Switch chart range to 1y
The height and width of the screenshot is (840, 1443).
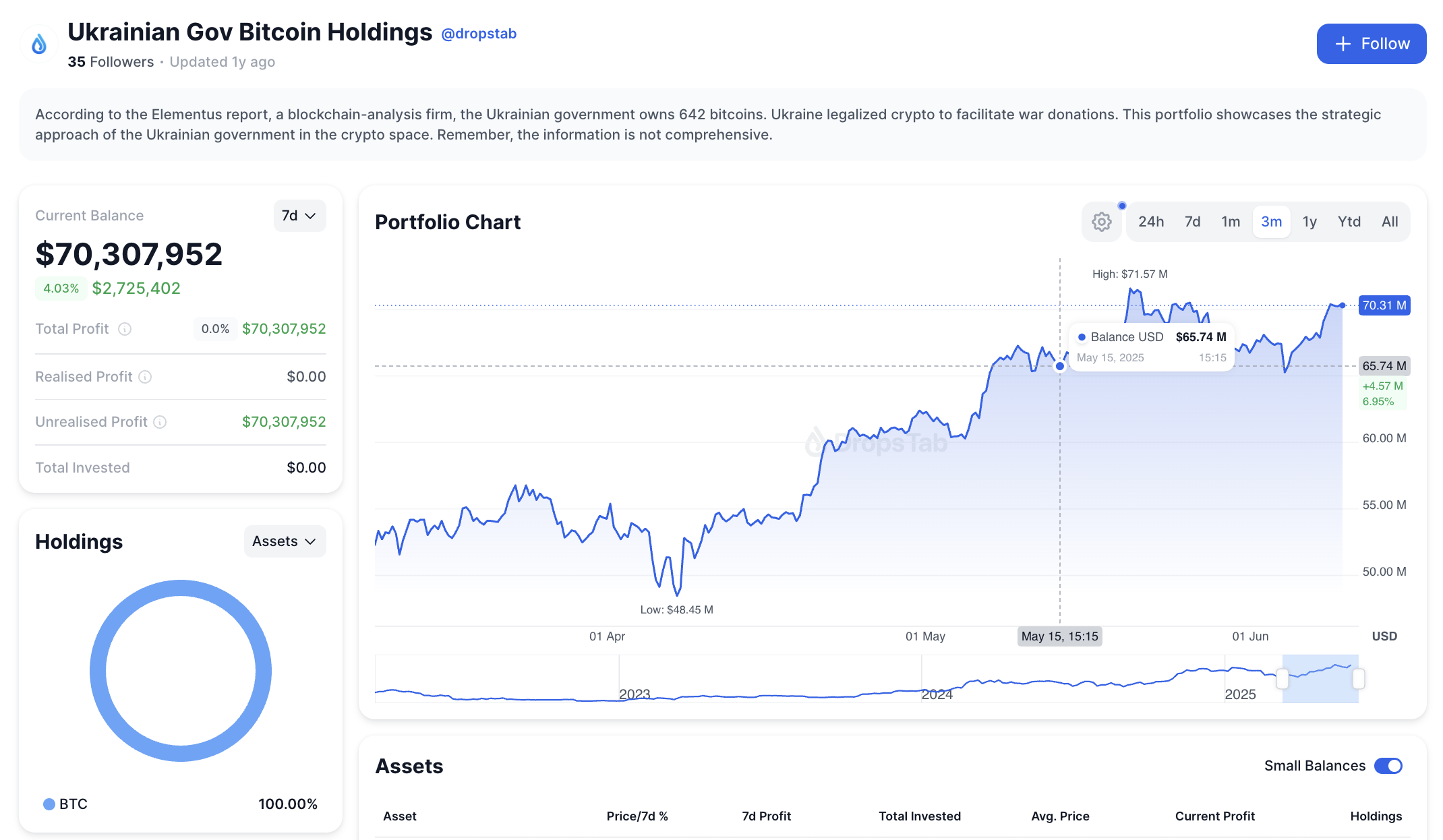[1309, 222]
